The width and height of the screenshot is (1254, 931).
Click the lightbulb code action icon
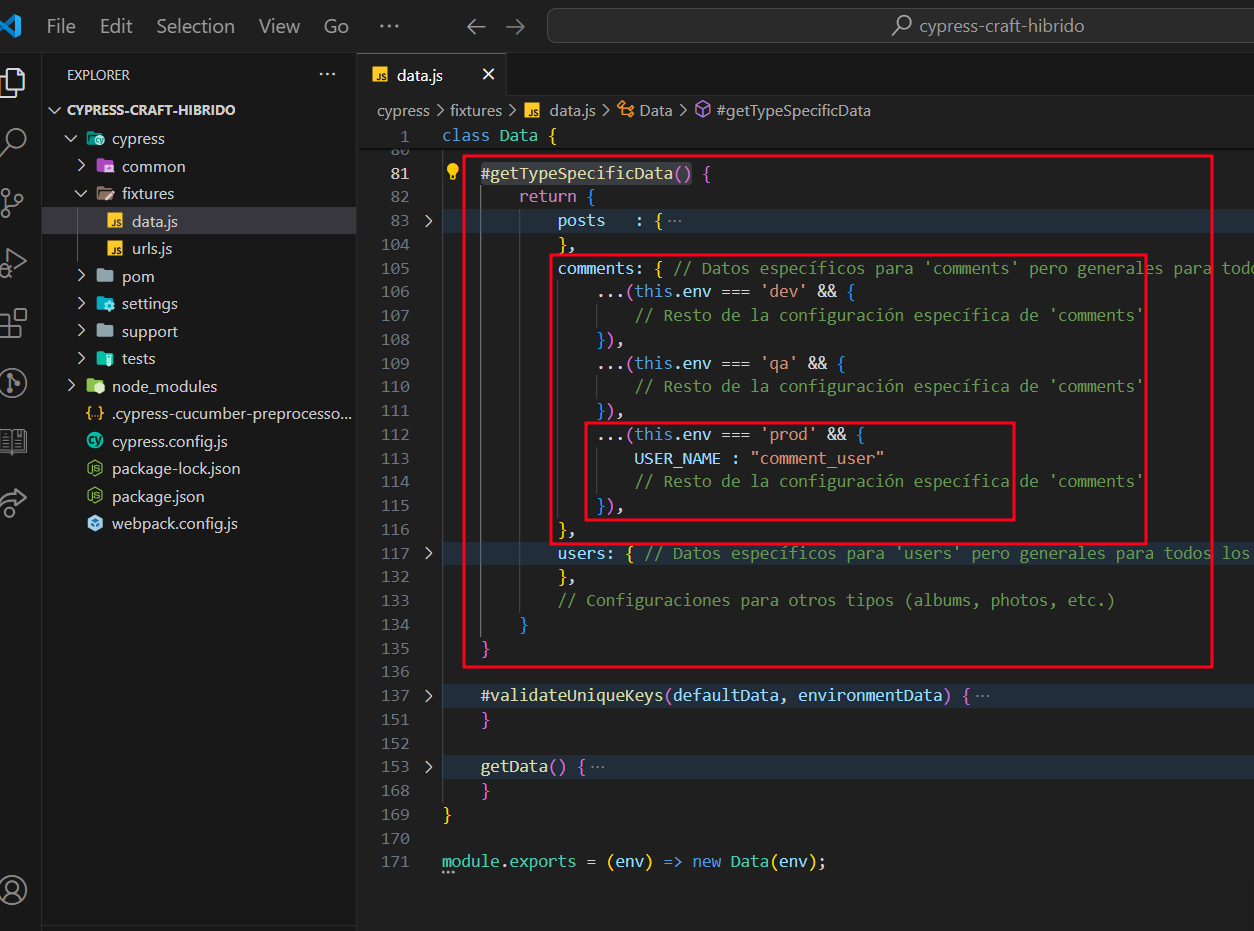tap(452, 172)
